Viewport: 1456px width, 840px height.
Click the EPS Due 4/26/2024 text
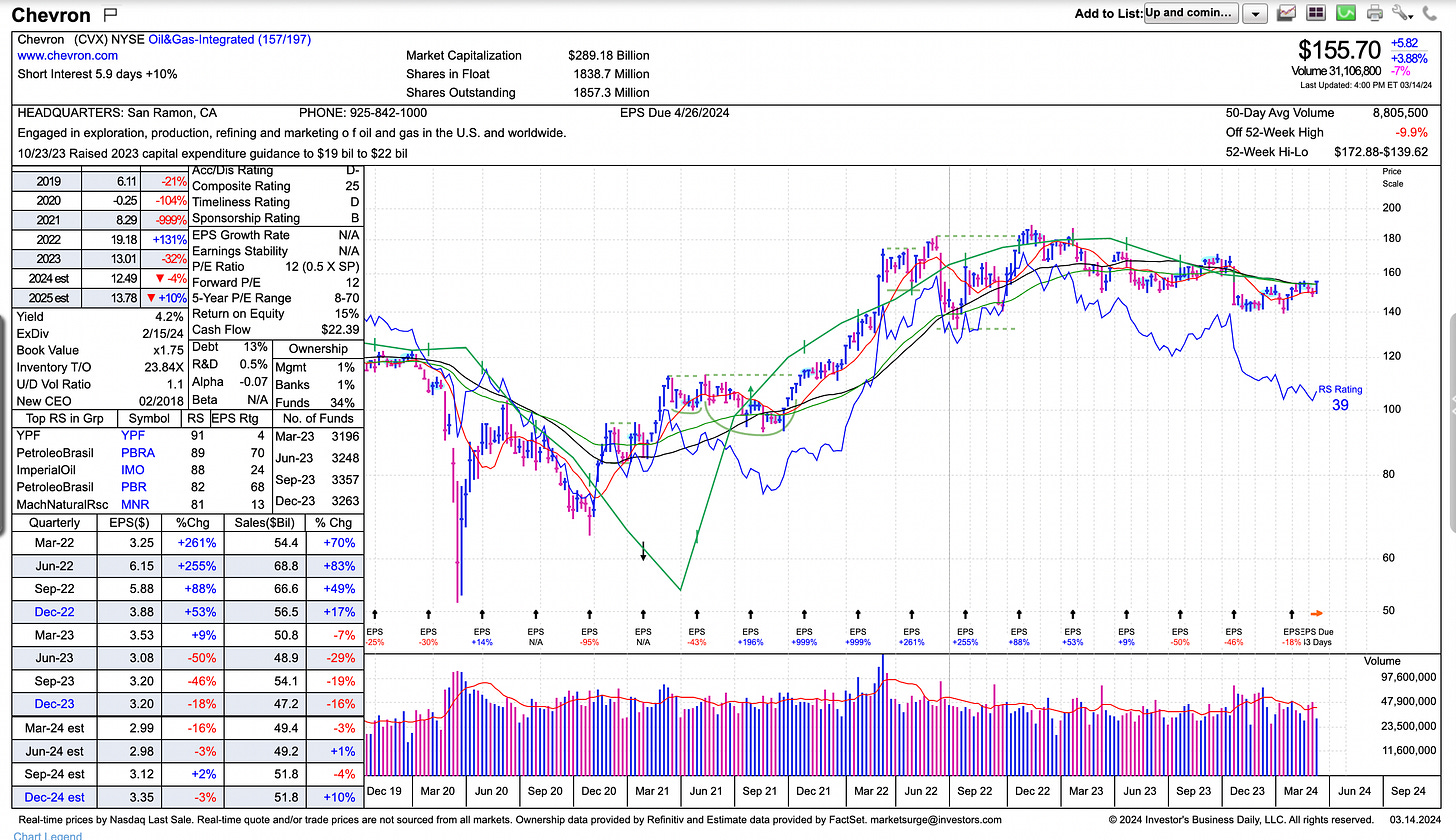point(675,113)
